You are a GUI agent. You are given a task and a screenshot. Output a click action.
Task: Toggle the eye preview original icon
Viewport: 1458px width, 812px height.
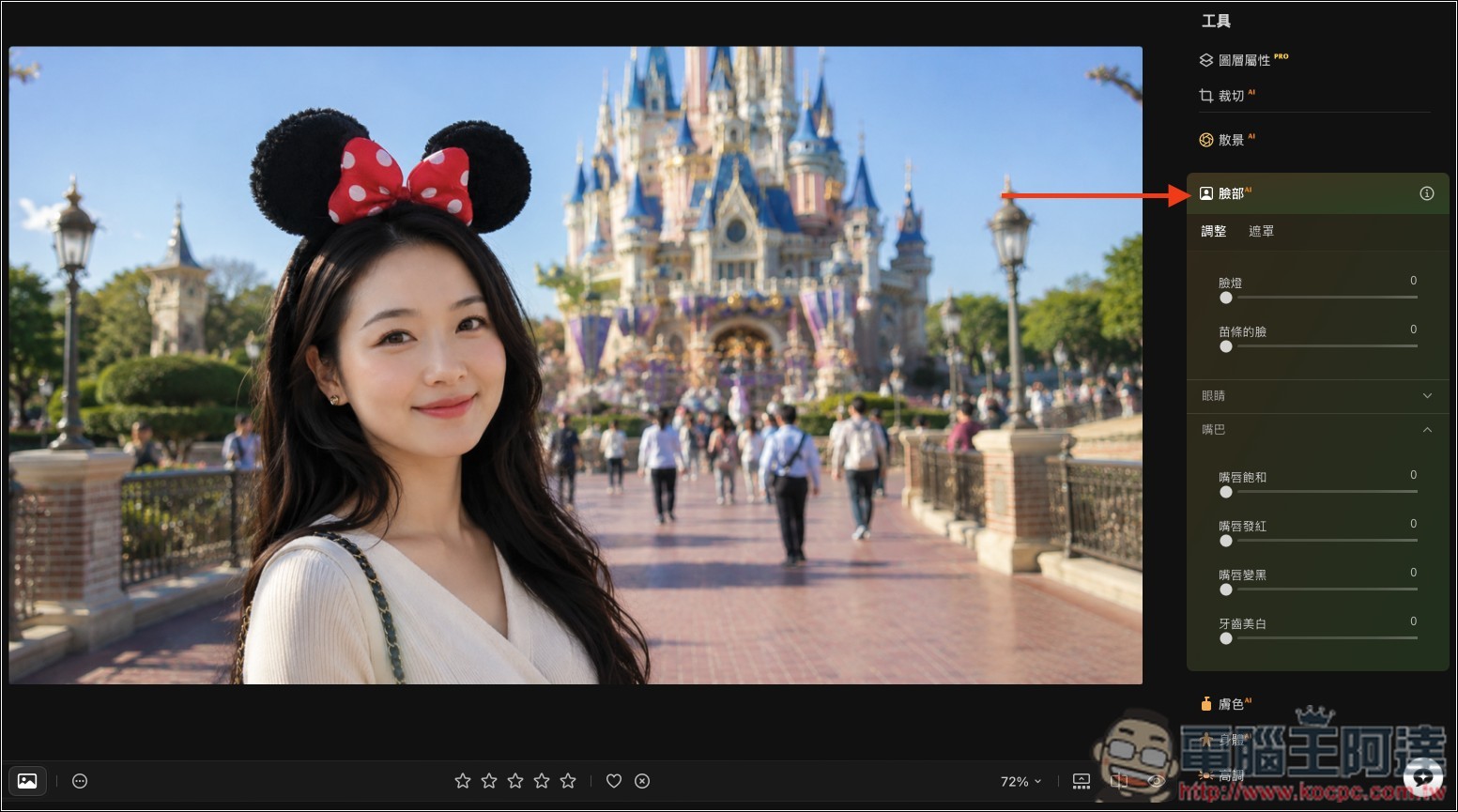[1157, 781]
